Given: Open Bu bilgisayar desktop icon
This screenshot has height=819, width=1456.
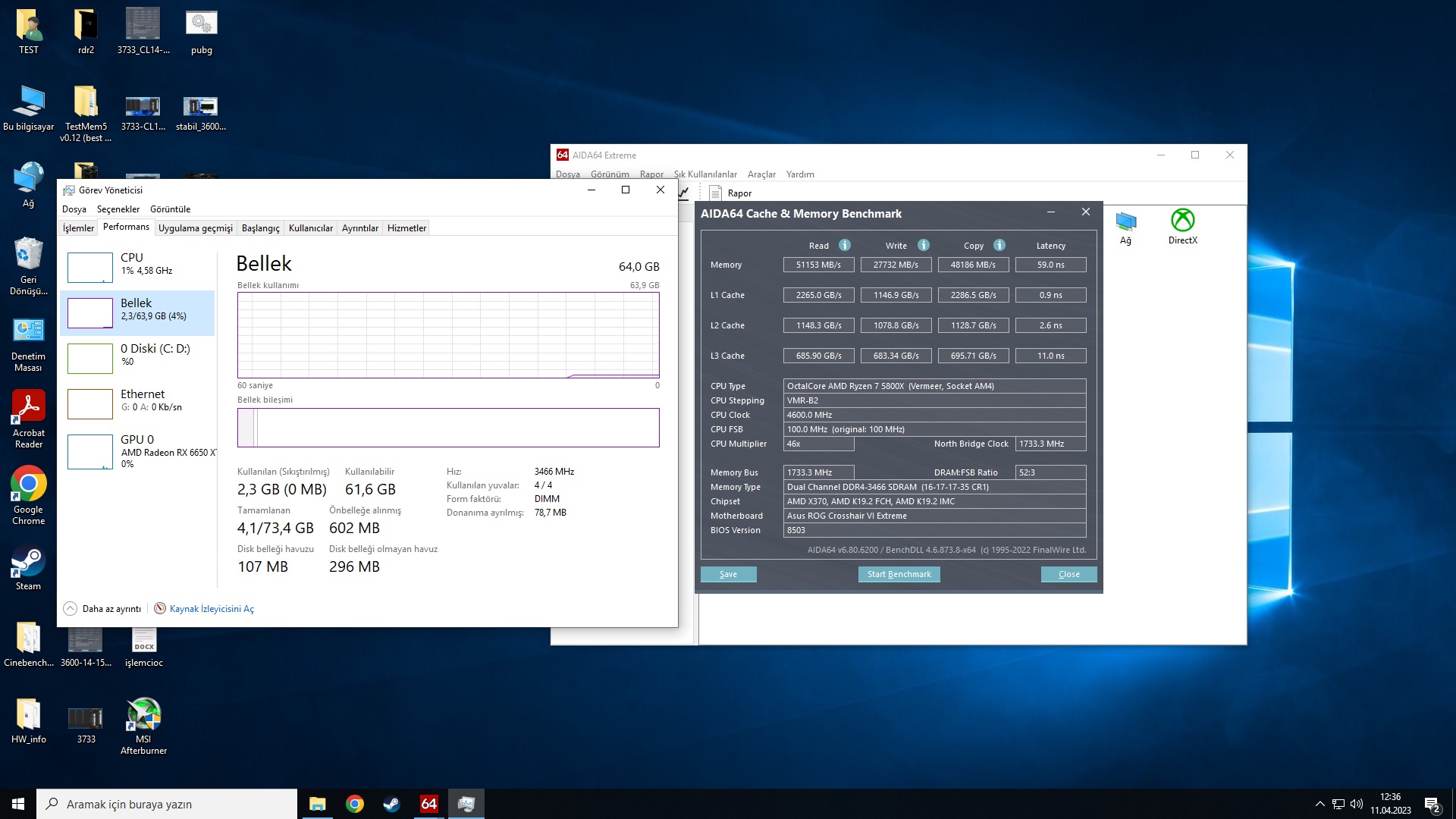Looking at the screenshot, I should [x=29, y=108].
